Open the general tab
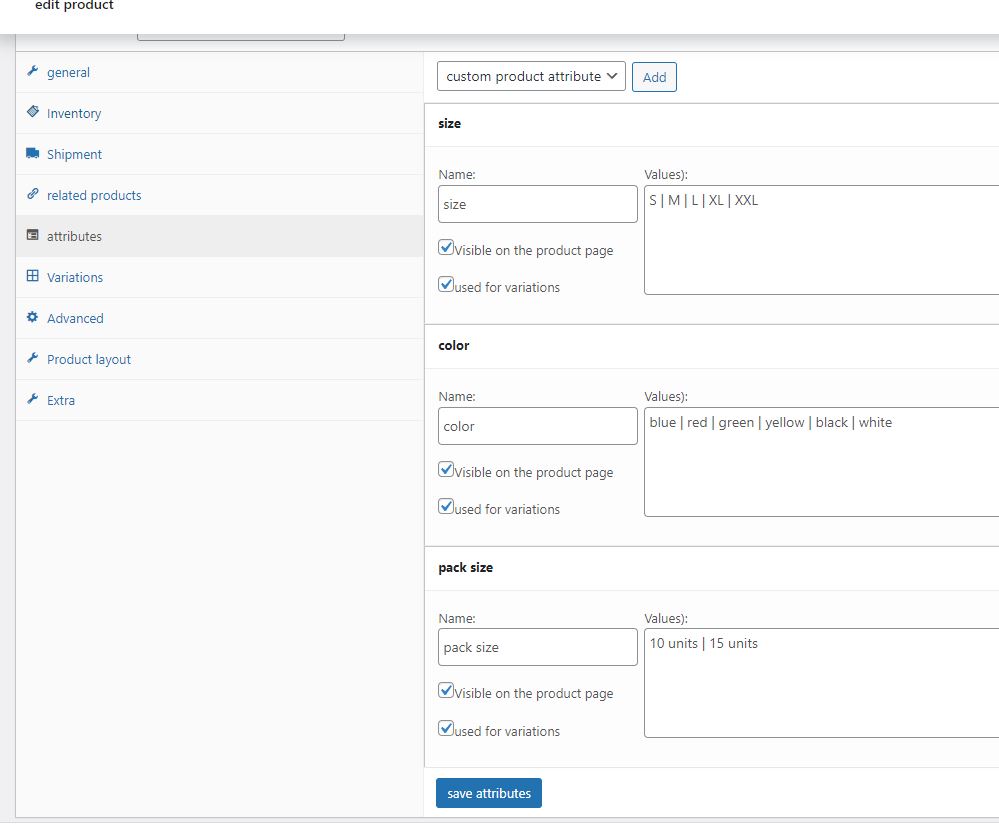 tap(219, 72)
